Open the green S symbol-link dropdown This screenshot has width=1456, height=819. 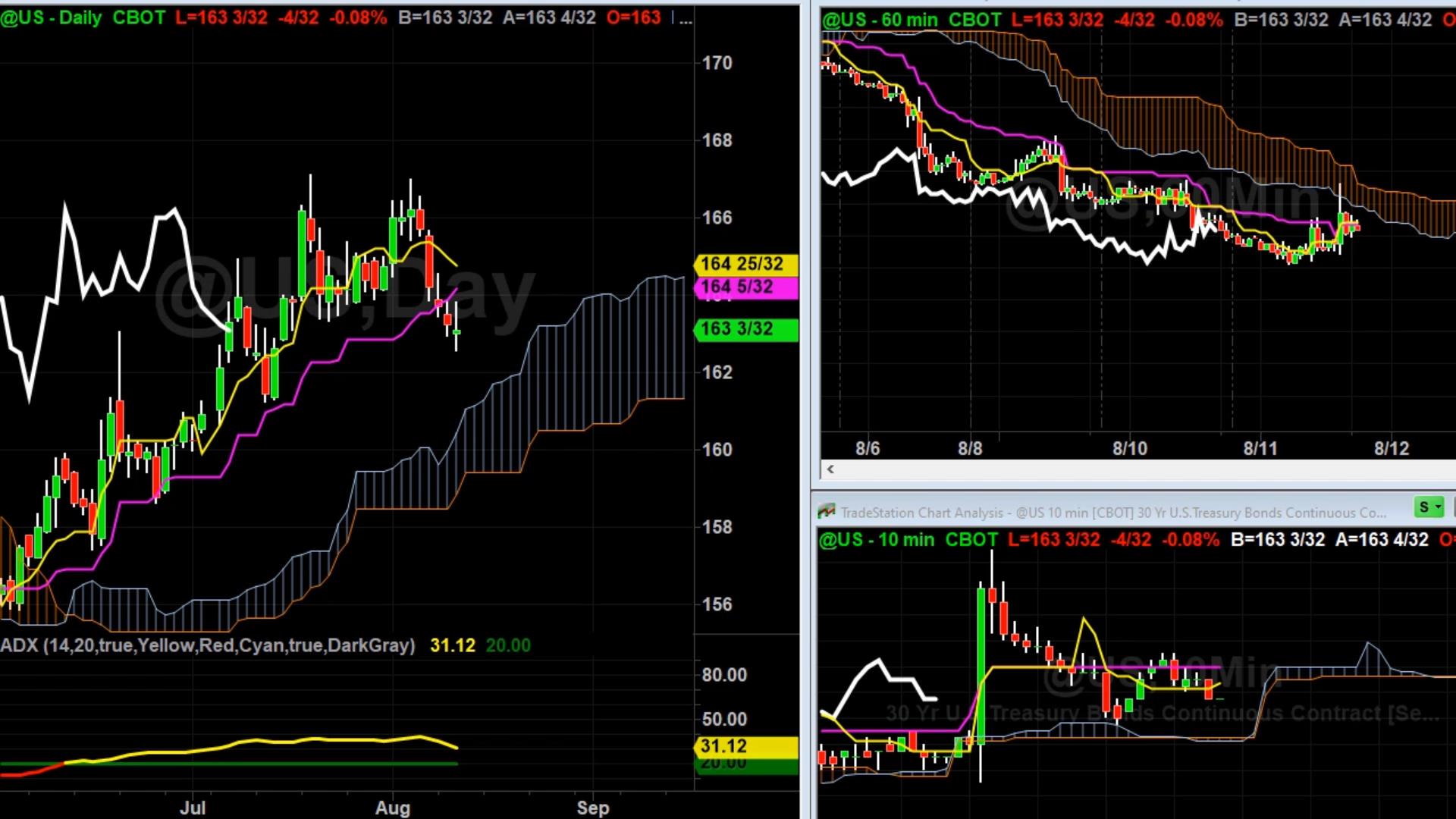click(x=1429, y=507)
